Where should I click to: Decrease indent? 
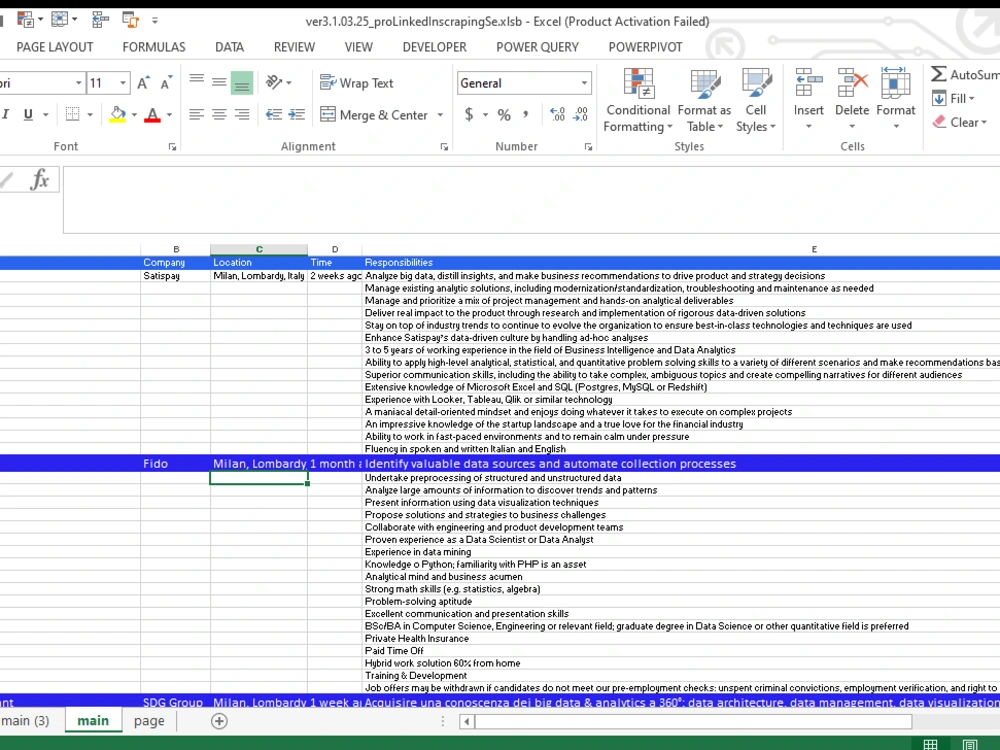[274, 115]
